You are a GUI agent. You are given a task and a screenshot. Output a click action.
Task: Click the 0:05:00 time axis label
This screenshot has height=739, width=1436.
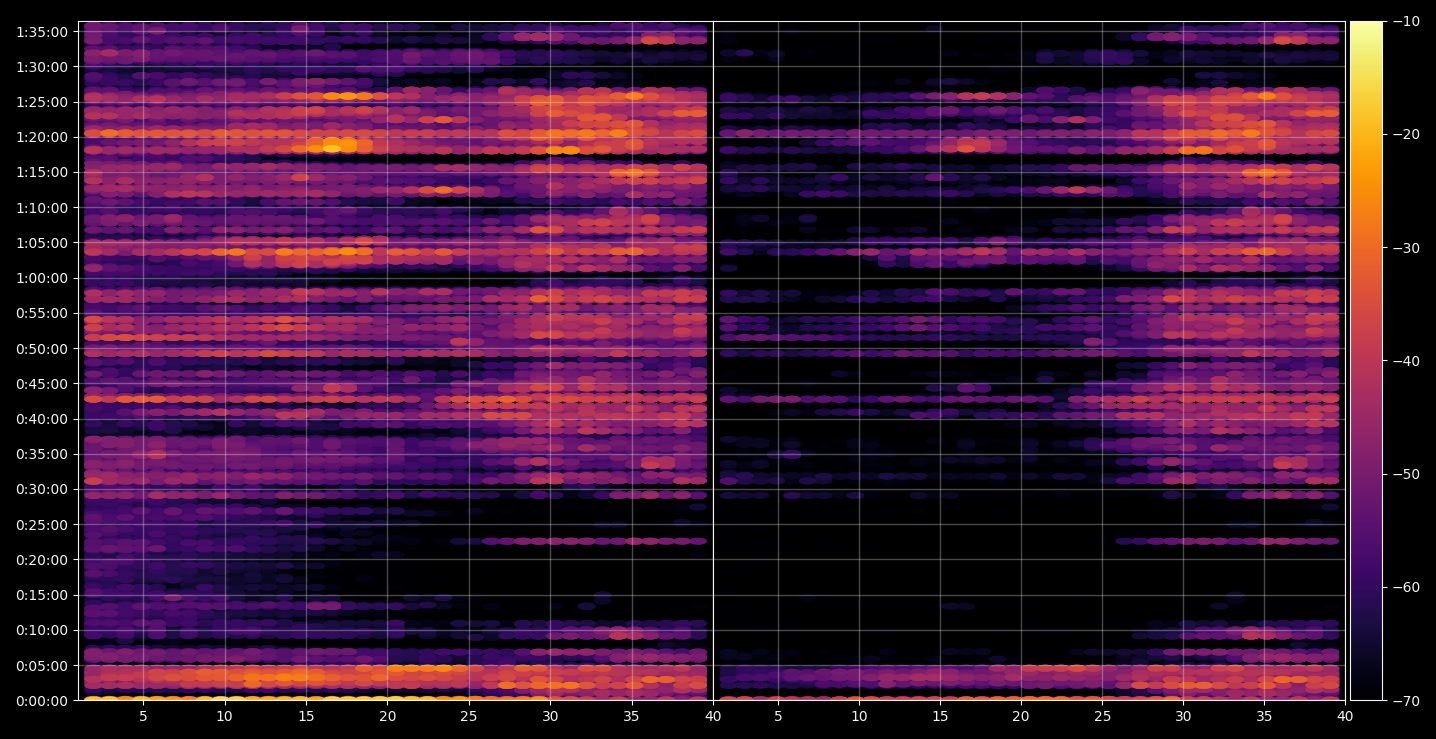[x=41, y=666]
